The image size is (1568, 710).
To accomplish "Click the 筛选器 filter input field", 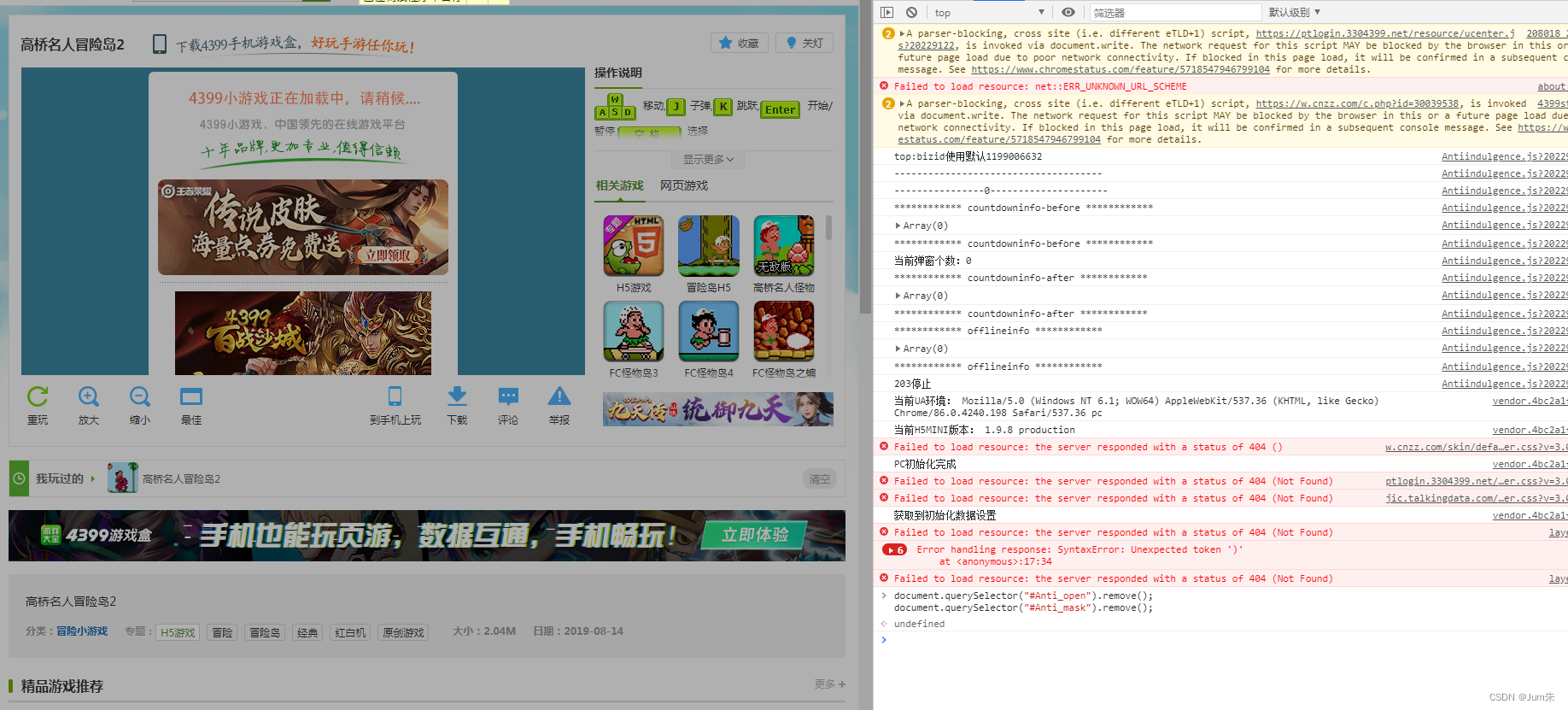I will tap(1175, 13).
